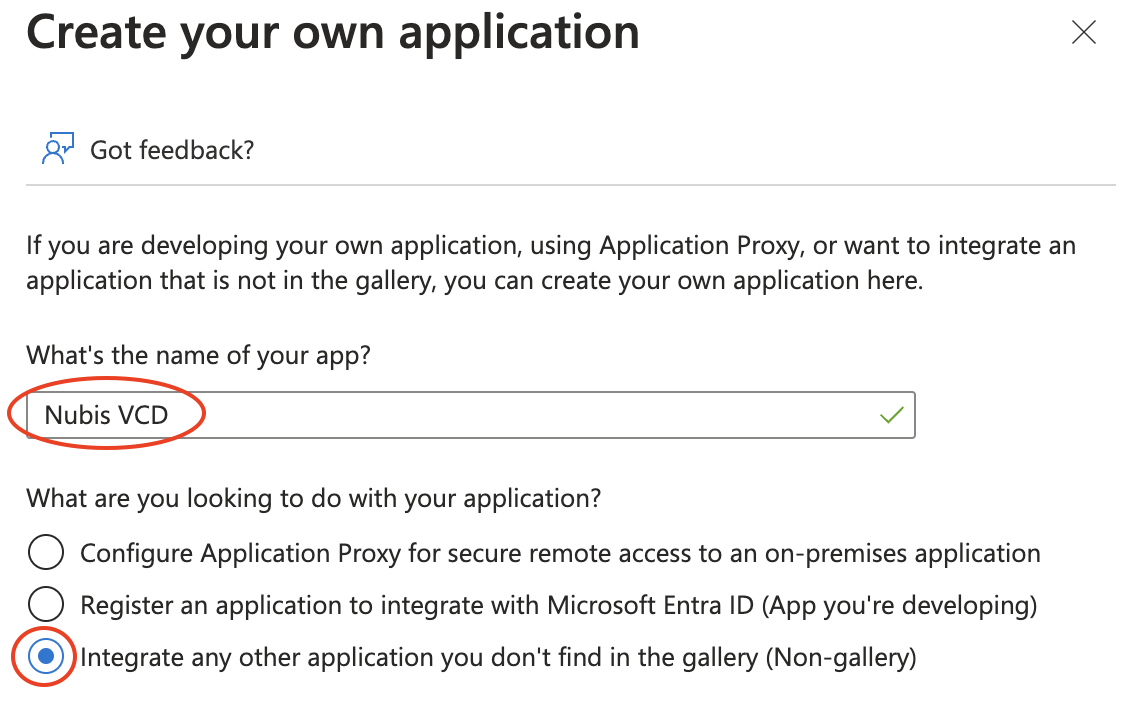Click the feedback person icon
Screen dimensions: 1122x704
point(54,149)
